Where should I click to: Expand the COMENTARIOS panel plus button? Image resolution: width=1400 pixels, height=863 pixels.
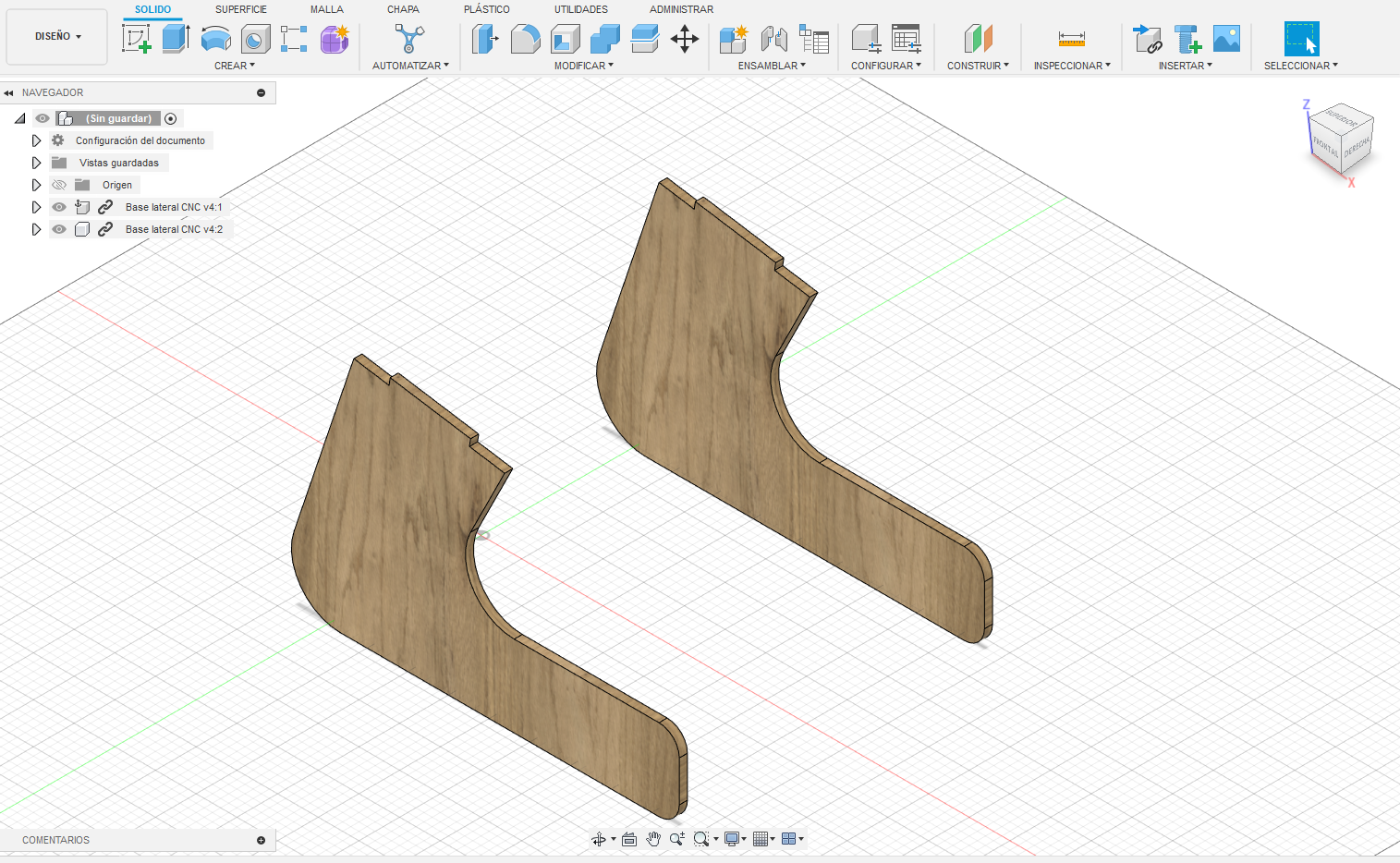pyautogui.click(x=262, y=840)
